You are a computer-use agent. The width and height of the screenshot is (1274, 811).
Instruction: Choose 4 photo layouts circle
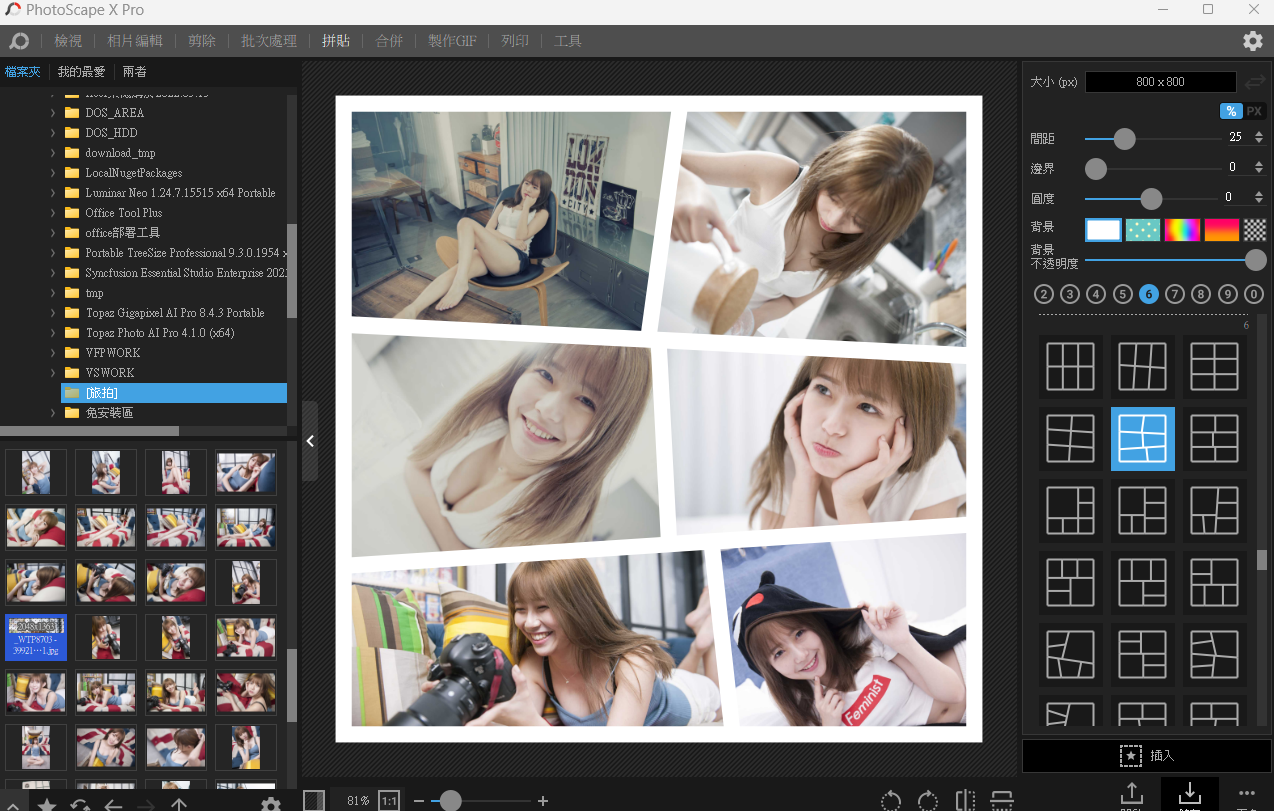click(1096, 294)
